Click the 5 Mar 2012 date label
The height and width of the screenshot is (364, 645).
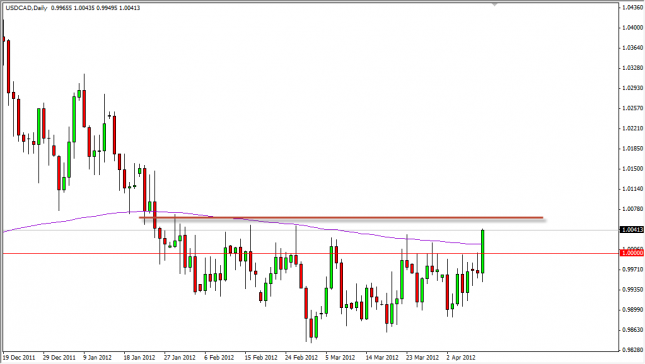pyautogui.click(x=340, y=357)
